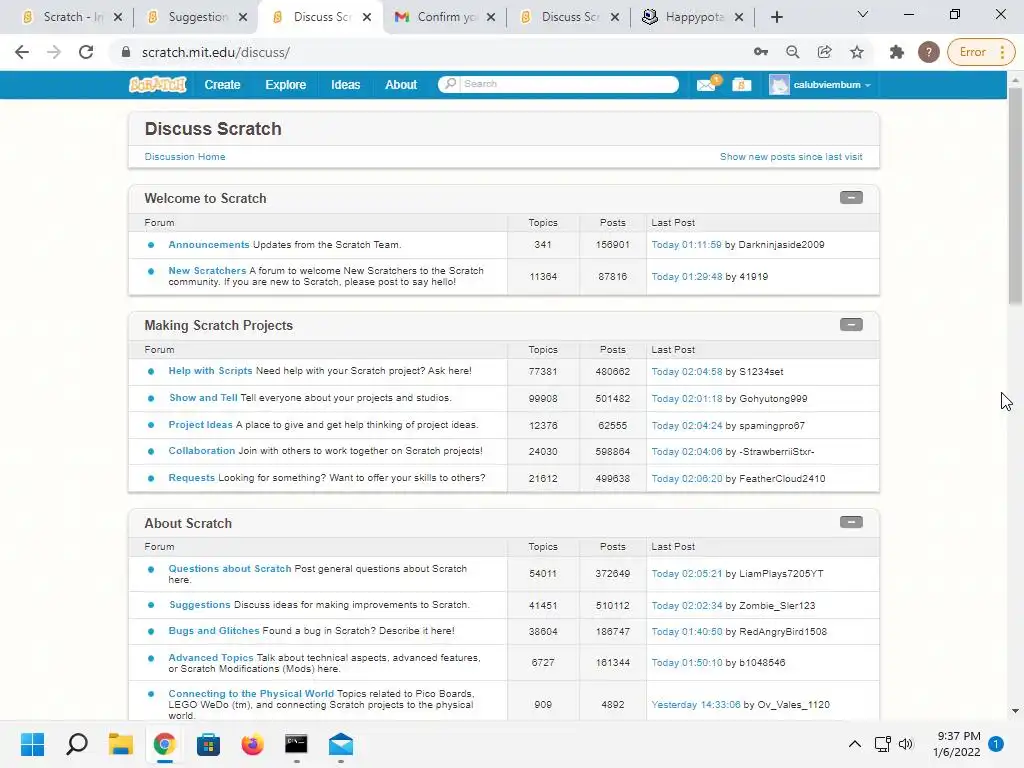
Task: Click the address bar URL
Action: [216, 52]
